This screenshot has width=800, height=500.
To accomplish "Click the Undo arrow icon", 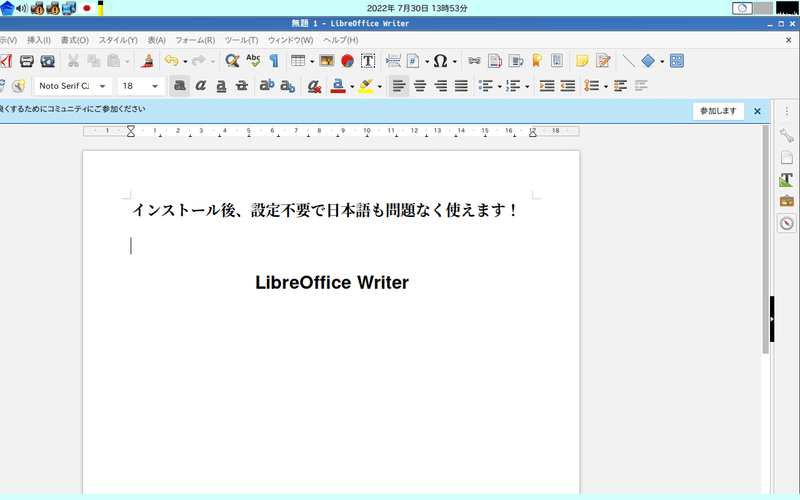I will pyautogui.click(x=171, y=61).
